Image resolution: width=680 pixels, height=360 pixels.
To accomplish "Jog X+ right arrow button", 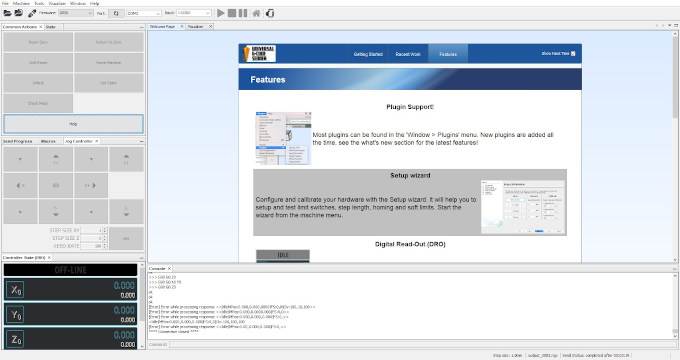I will 91,185.
